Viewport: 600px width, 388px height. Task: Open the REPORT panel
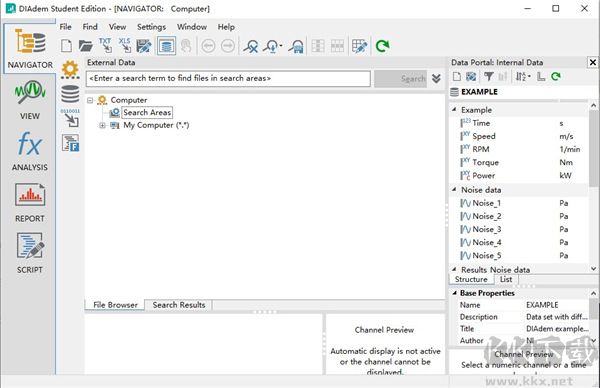pos(29,203)
